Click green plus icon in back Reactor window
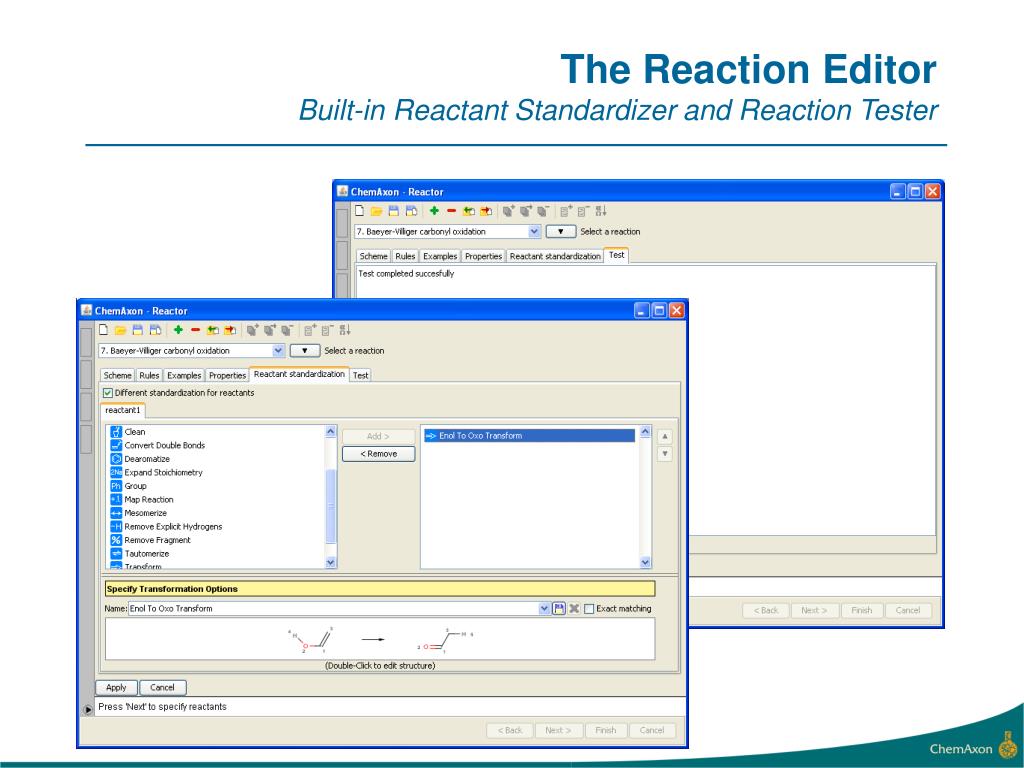The height and width of the screenshot is (768, 1024). 434,211
